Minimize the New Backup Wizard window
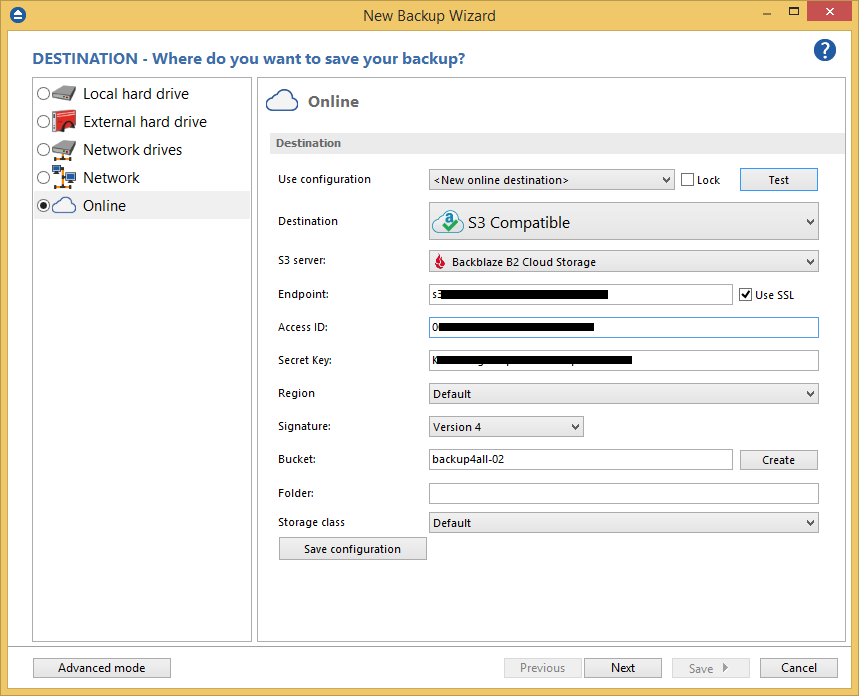Viewport: 859px width, 696px height. 767,13
